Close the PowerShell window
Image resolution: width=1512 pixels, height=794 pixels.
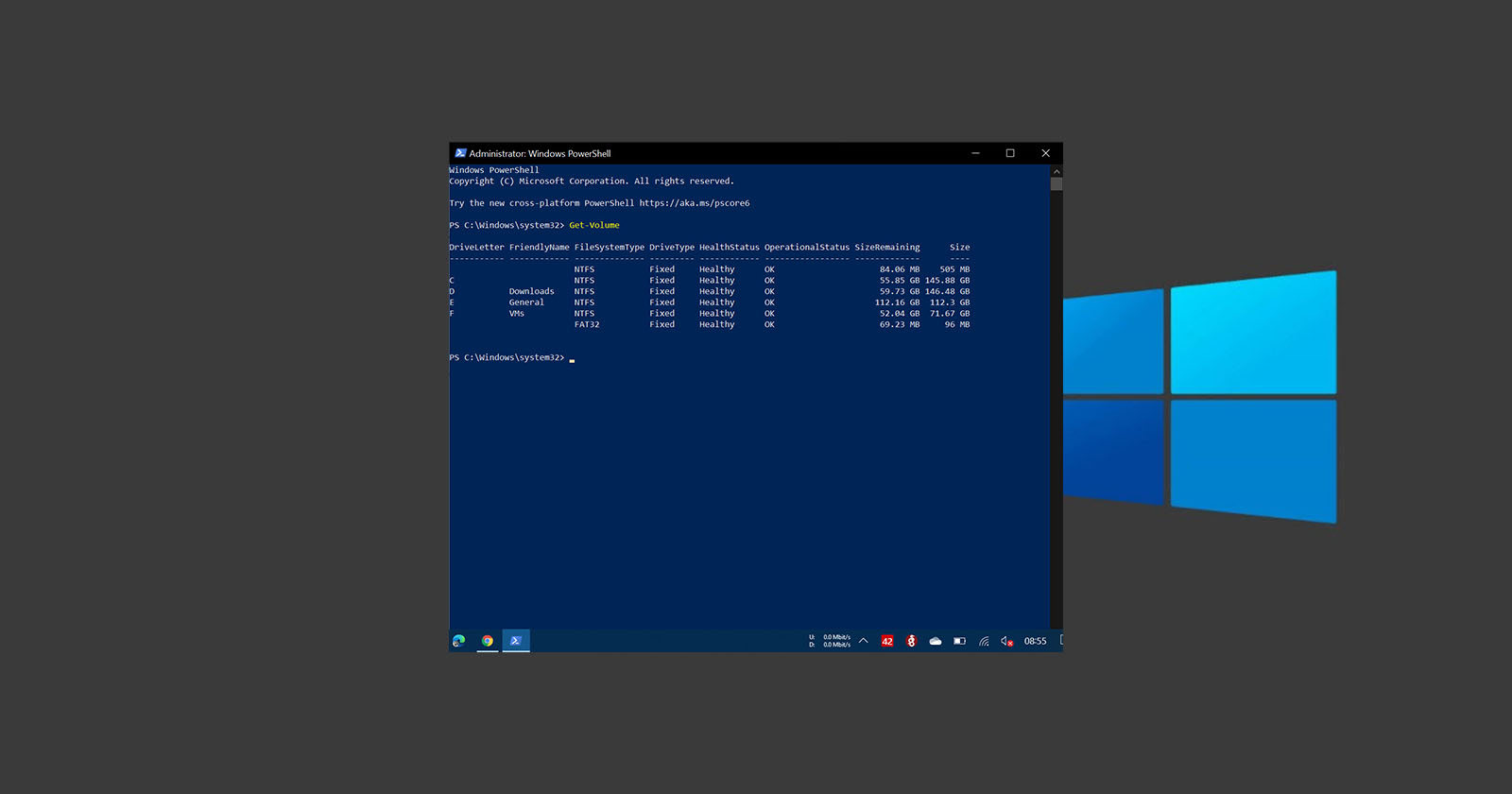click(x=1045, y=153)
